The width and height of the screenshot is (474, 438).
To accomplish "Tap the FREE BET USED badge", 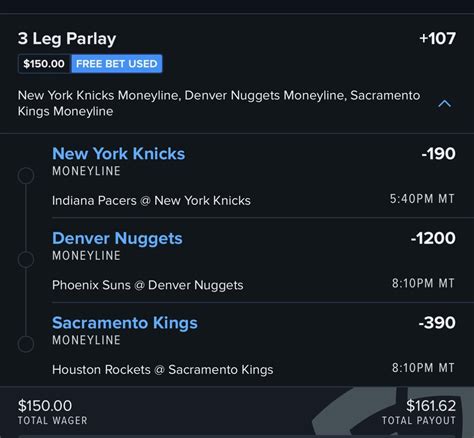I will click(x=117, y=64).
